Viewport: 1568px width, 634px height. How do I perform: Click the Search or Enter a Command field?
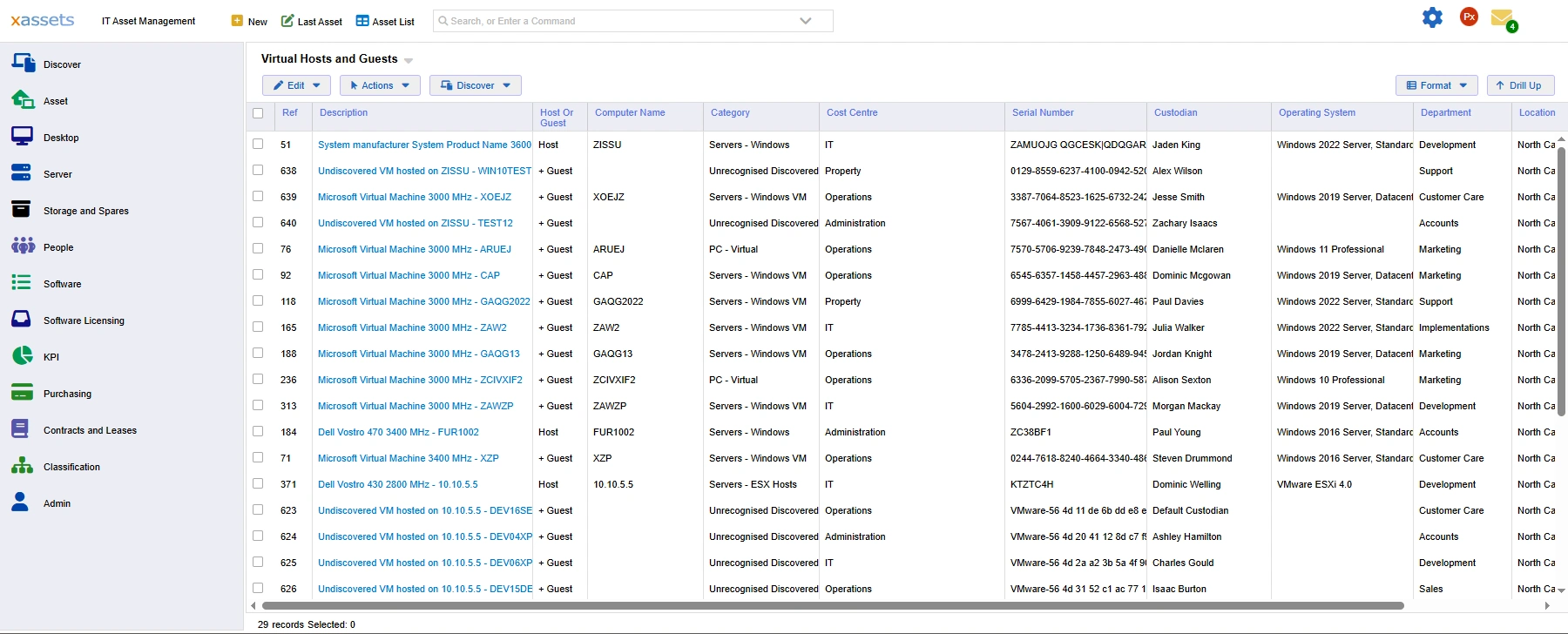click(x=618, y=21)
